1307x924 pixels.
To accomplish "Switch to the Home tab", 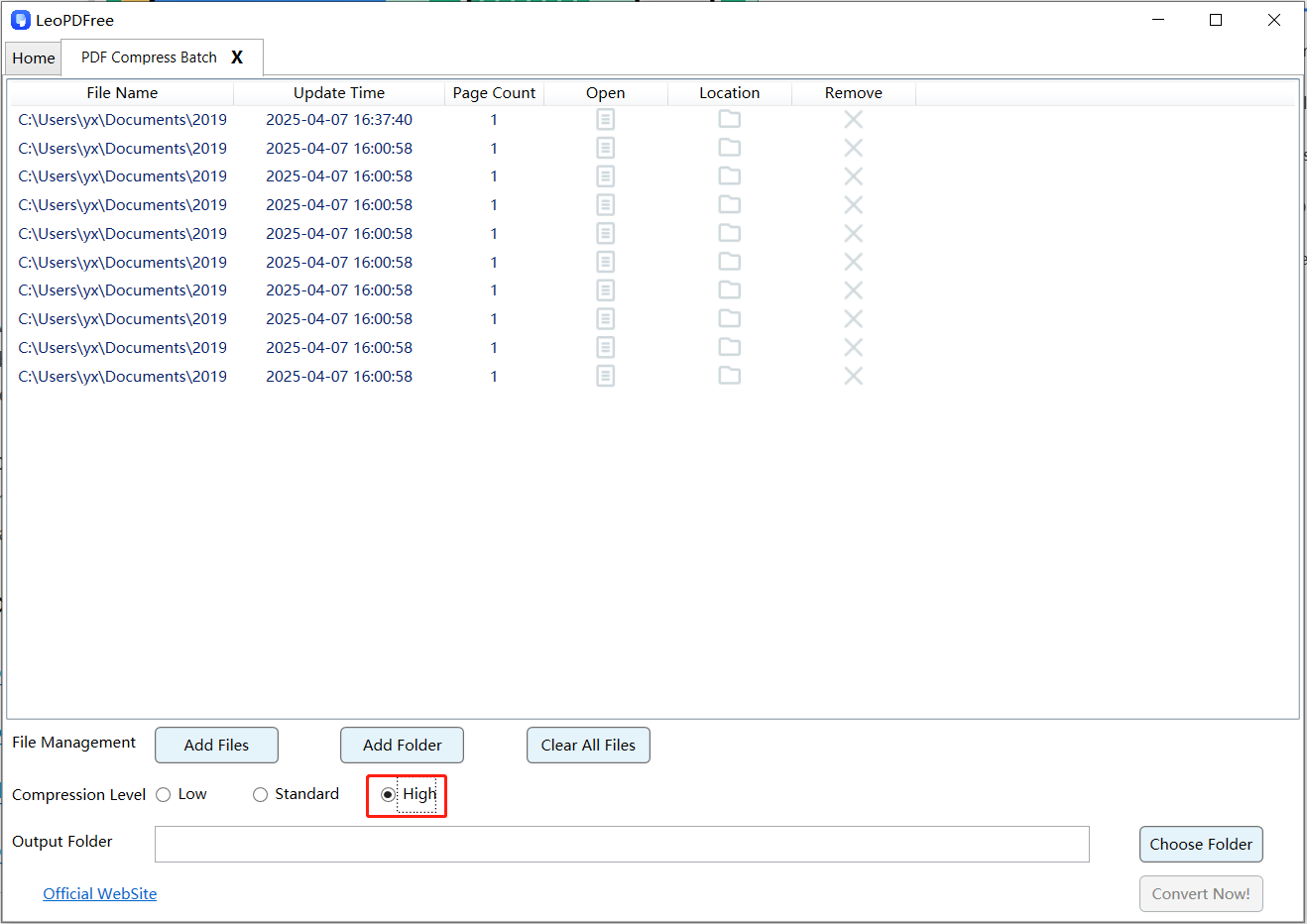I will (34, 58).
